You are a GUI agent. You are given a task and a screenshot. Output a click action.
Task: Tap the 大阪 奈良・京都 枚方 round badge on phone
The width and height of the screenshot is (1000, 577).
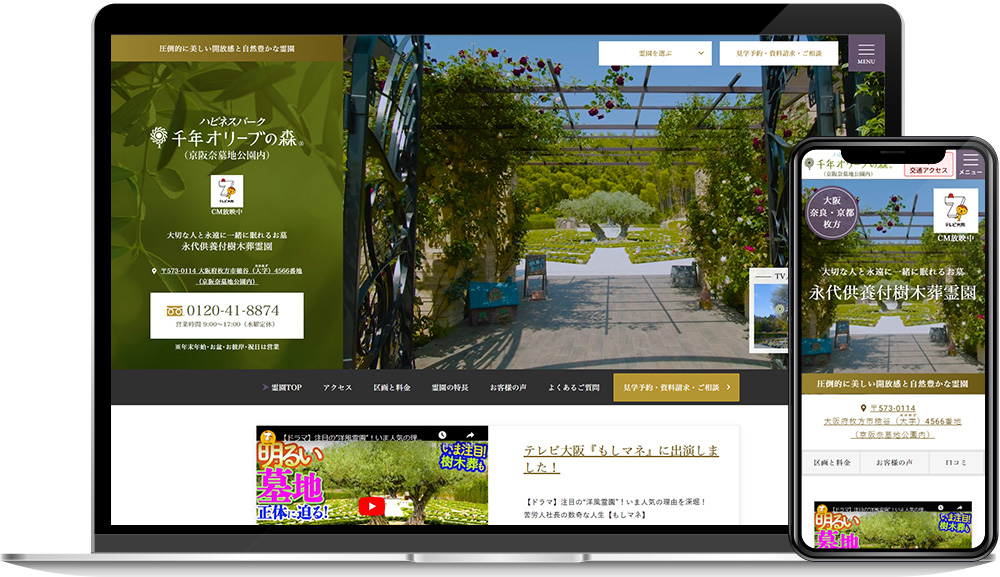832,212
